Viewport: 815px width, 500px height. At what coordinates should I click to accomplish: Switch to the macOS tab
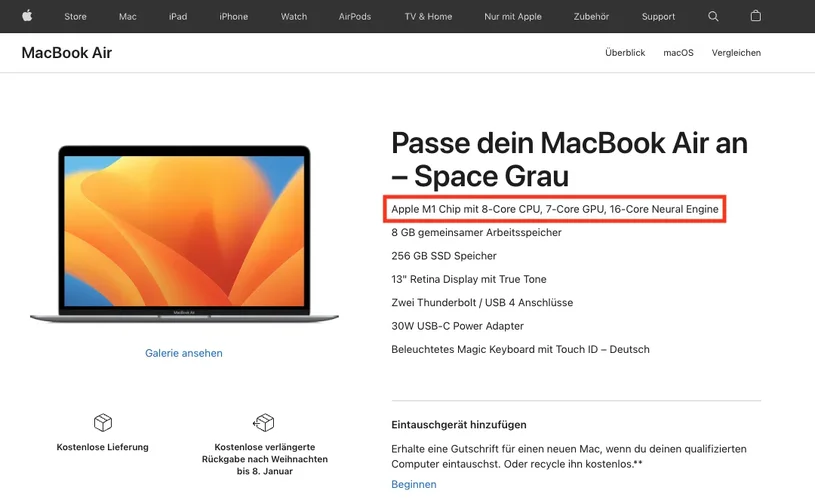coord(678,52)
